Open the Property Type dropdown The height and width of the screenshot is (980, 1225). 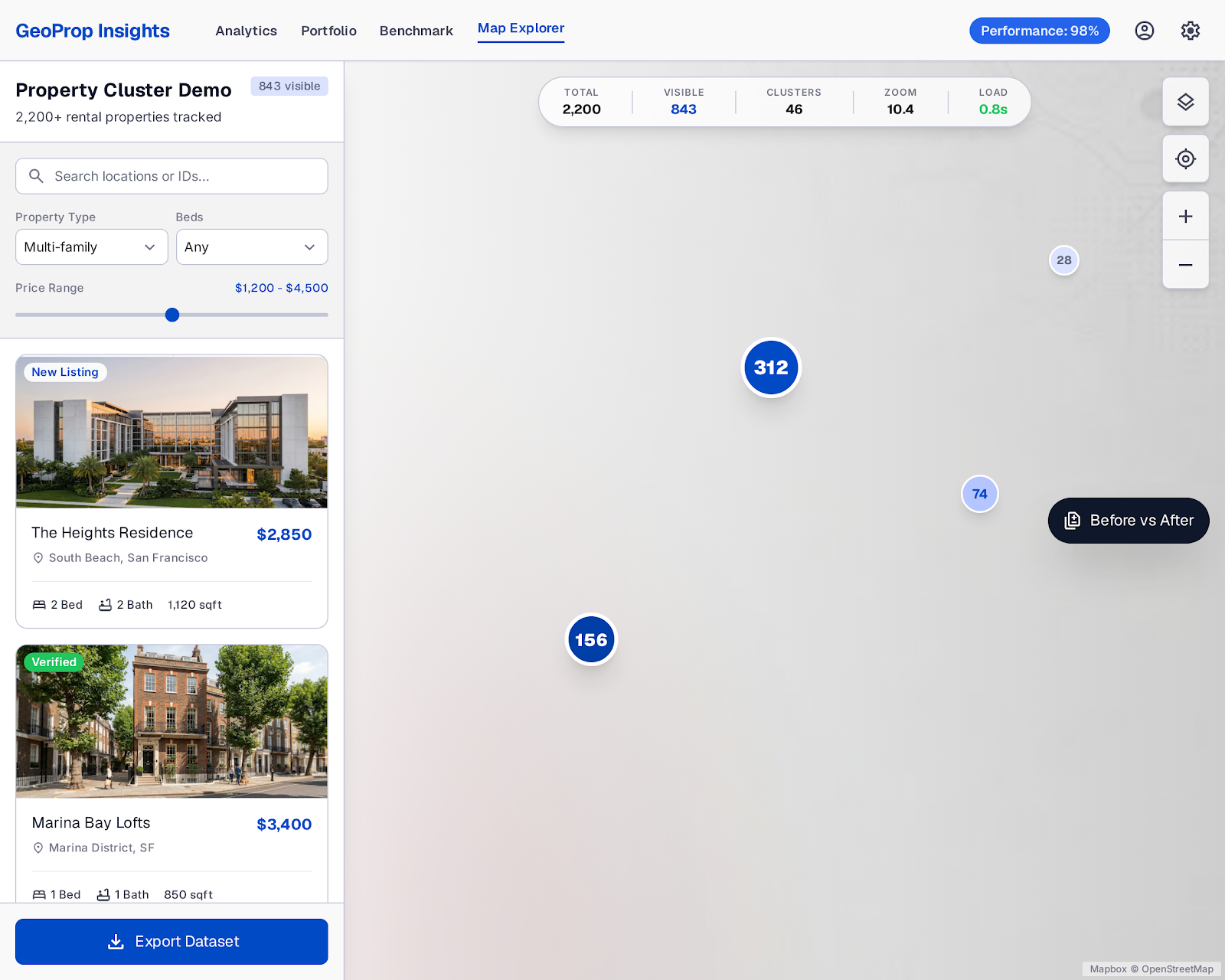click(92, 247)
